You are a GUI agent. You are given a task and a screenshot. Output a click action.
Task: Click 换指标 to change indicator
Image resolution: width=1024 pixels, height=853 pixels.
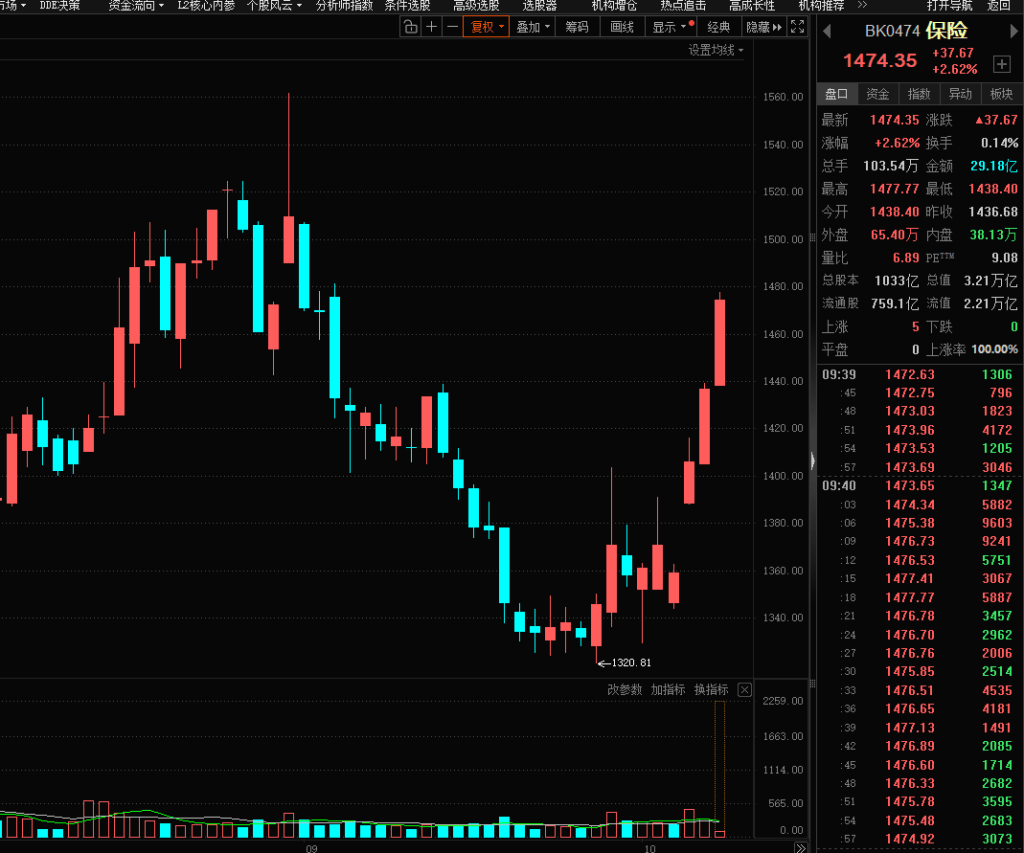pos(711,690)
